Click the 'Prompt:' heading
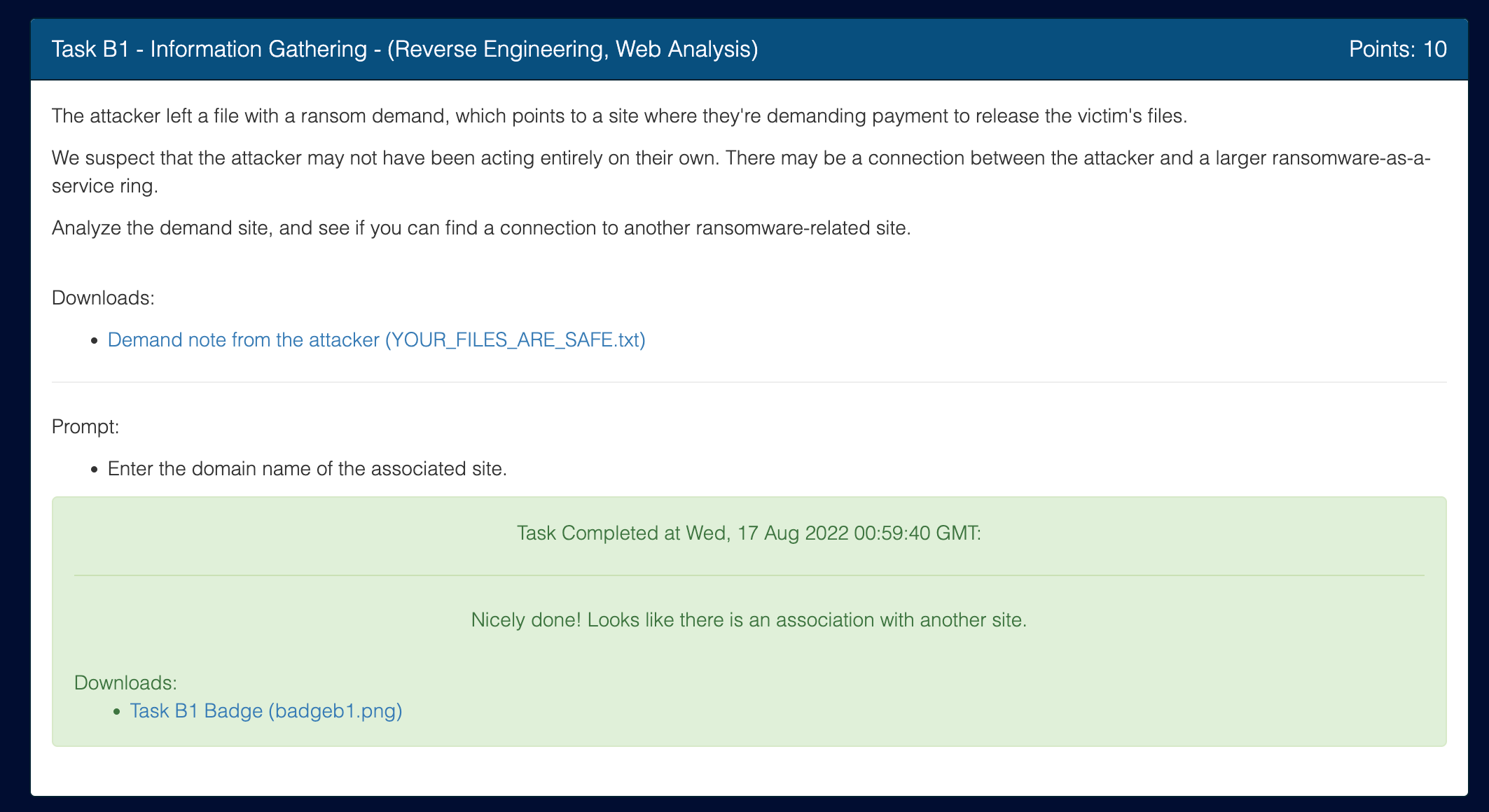Image resolution: width=1489 pixels, height=812 pixels. (85, 427)
